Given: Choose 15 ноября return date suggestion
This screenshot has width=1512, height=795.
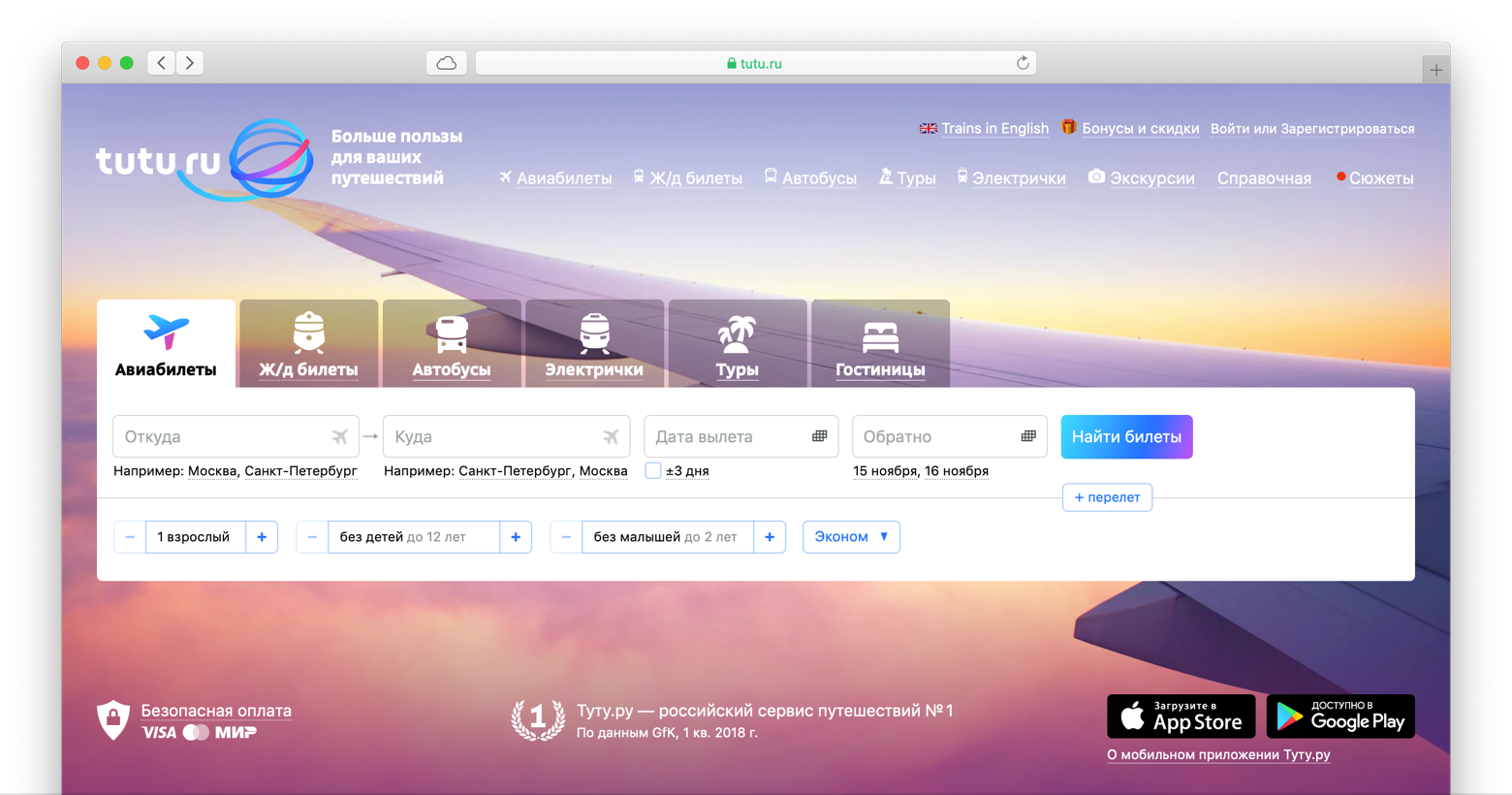Looking at the screenshot, I should point(885,471).
